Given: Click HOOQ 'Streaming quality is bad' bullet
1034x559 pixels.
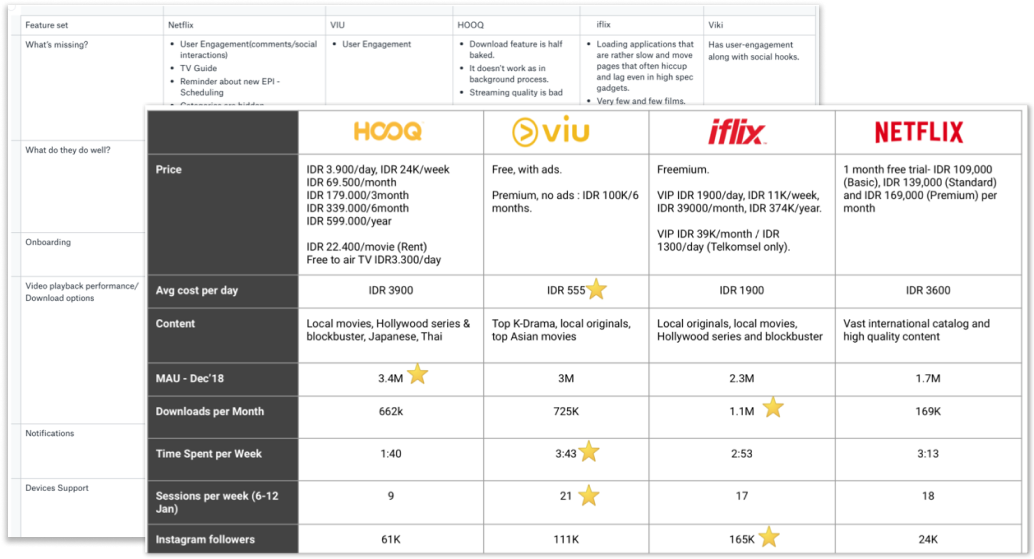Looking at the screenshot, I should click(516, 92).
